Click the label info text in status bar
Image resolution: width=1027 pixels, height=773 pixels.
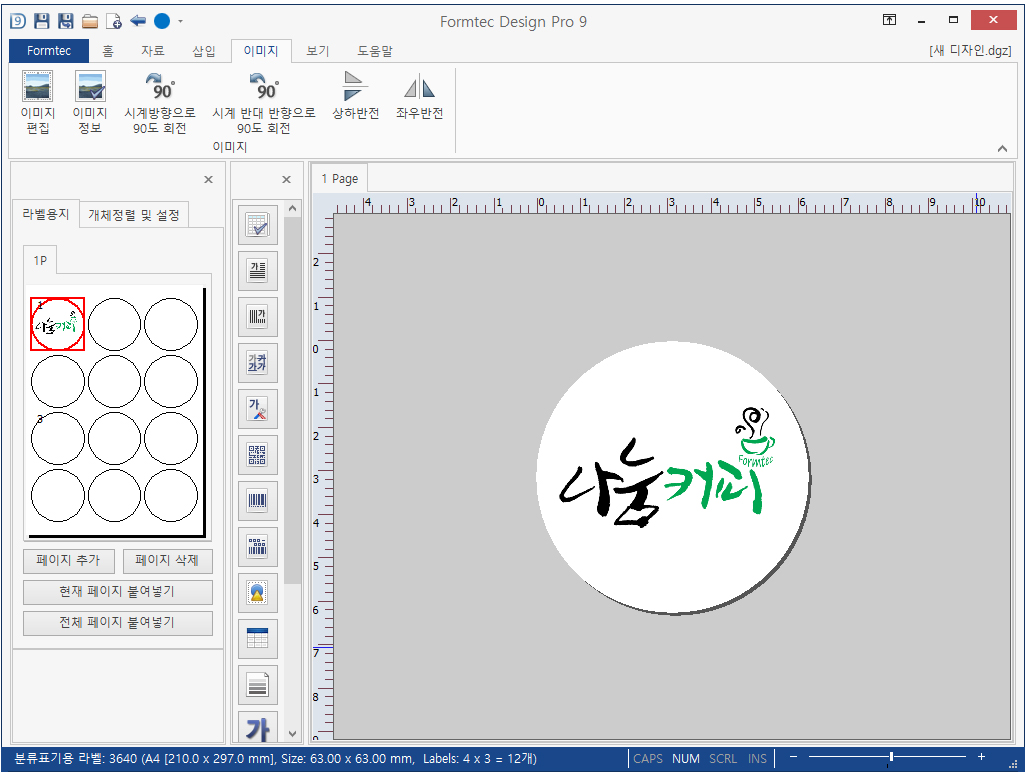[x=275, y=759]
